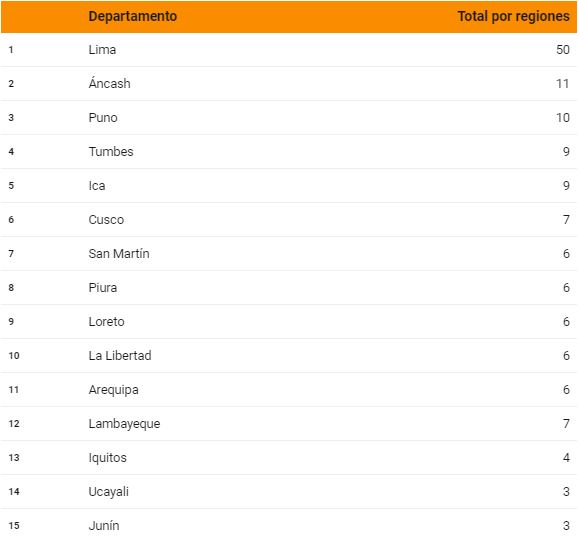
Task: Click the Departamento column header
Action: pyautogui.click(x=133, y=16)
